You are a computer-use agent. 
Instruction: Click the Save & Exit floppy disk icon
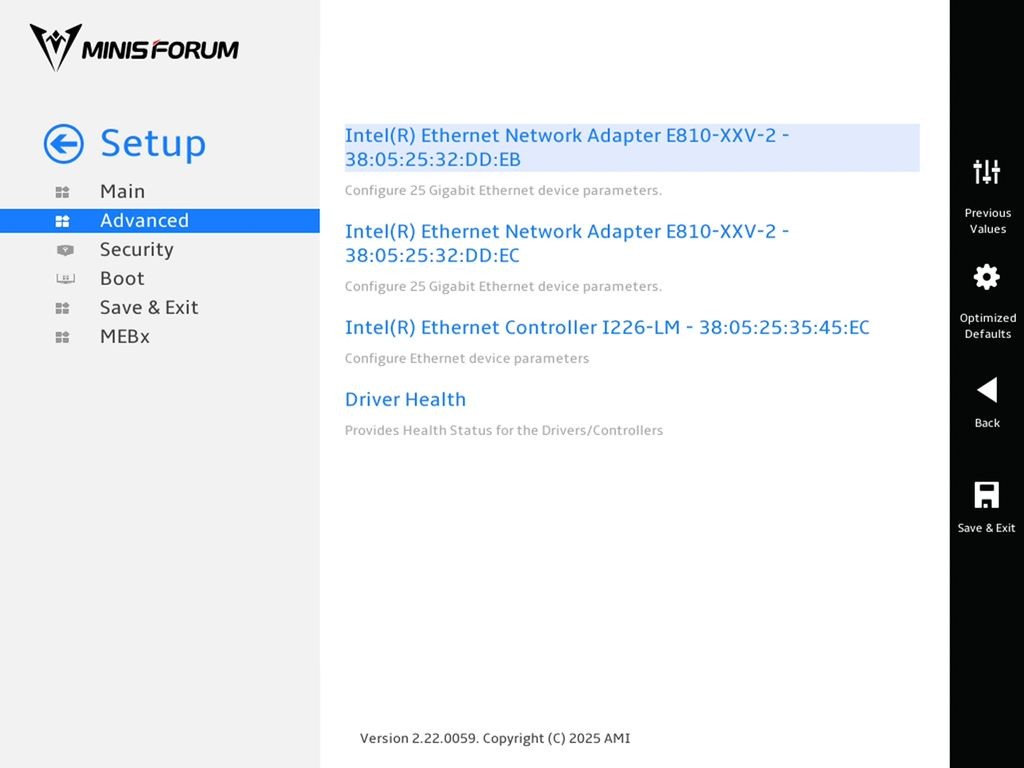[986, 494]
